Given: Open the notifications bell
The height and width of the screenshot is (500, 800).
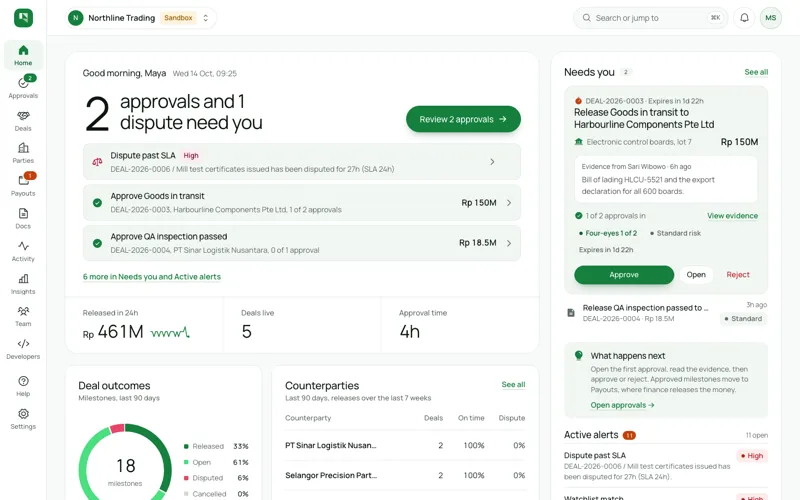Looking at the screenshot, I should click(744, 18).
